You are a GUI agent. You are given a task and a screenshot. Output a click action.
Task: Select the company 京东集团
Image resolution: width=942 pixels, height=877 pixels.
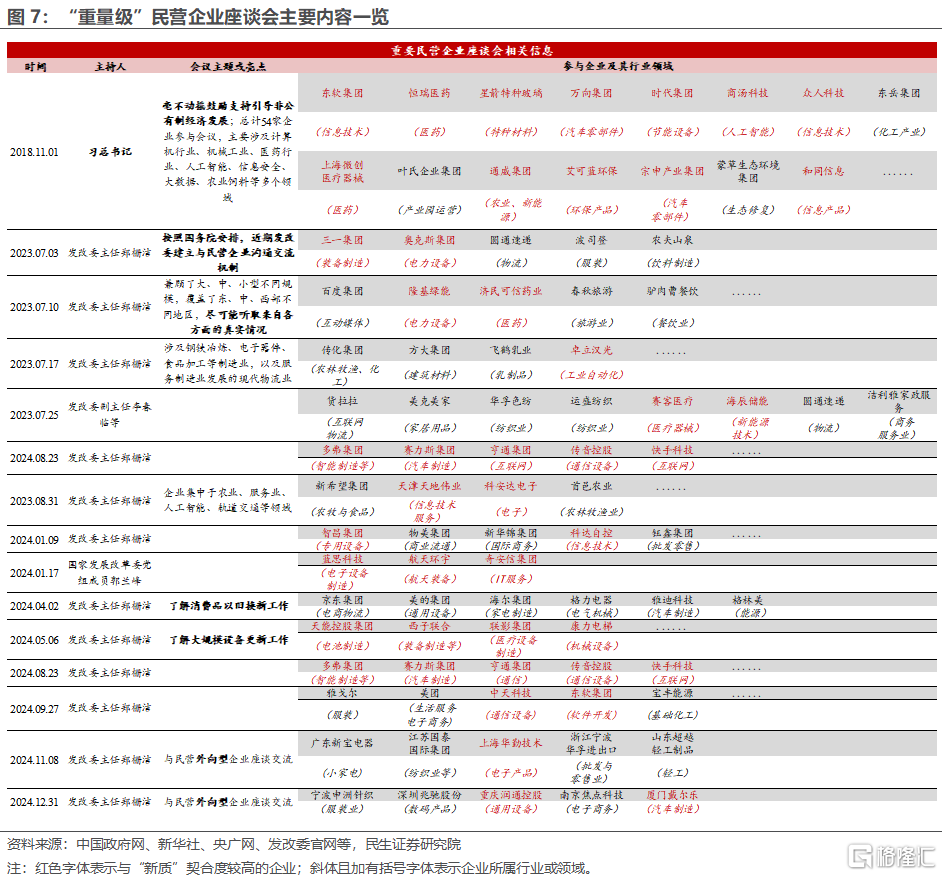(342, 600)
